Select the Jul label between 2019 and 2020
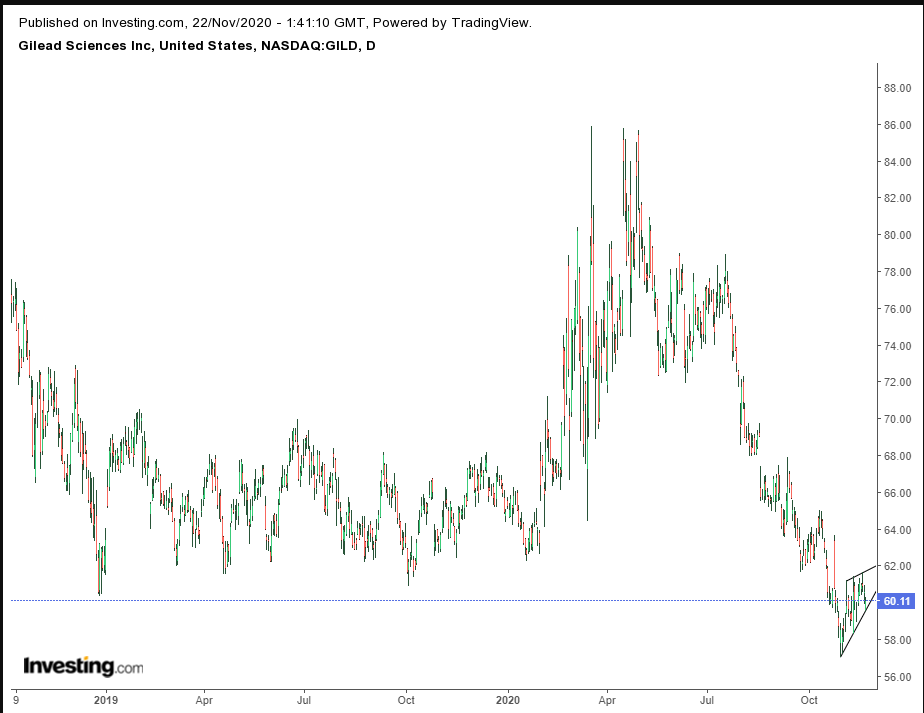Viewport: 924px width, 713px height. pos(304,700)
